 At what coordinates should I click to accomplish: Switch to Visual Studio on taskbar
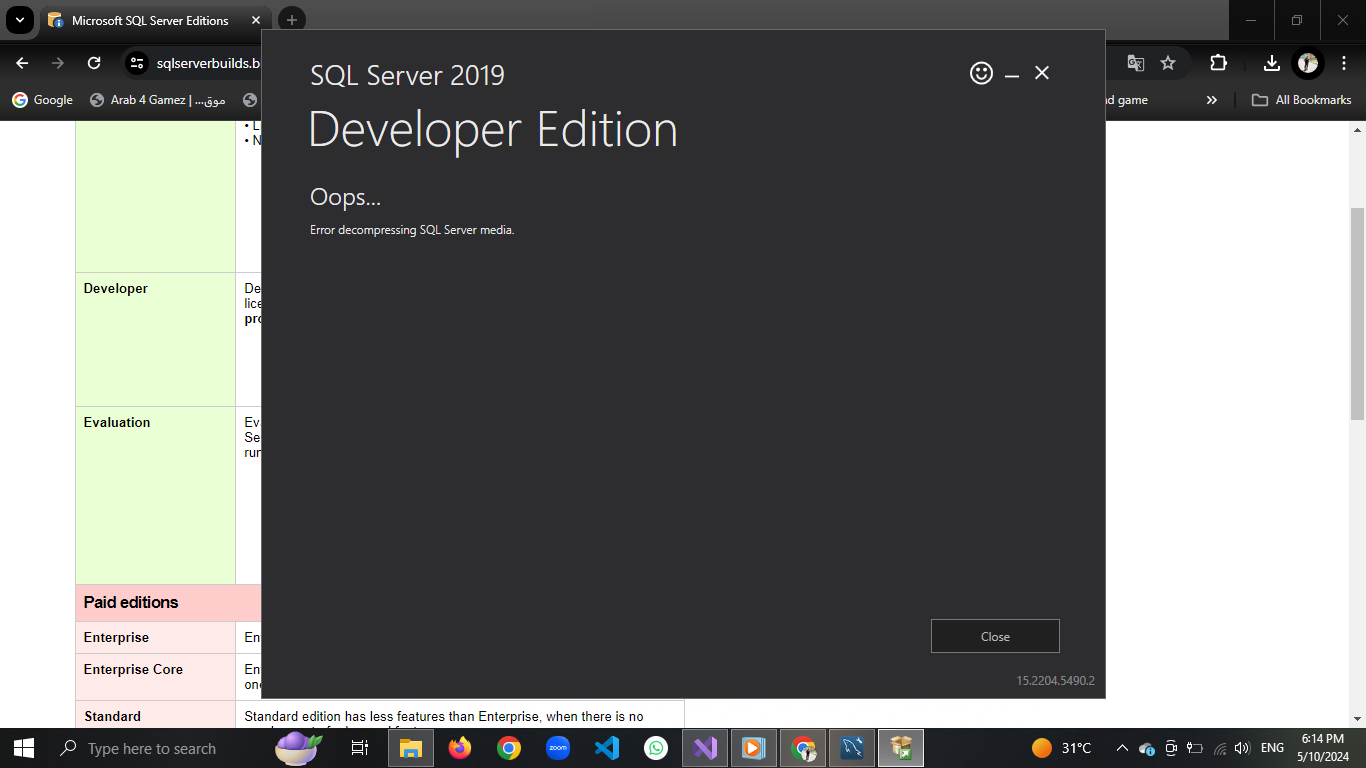[x=705, y=748]
